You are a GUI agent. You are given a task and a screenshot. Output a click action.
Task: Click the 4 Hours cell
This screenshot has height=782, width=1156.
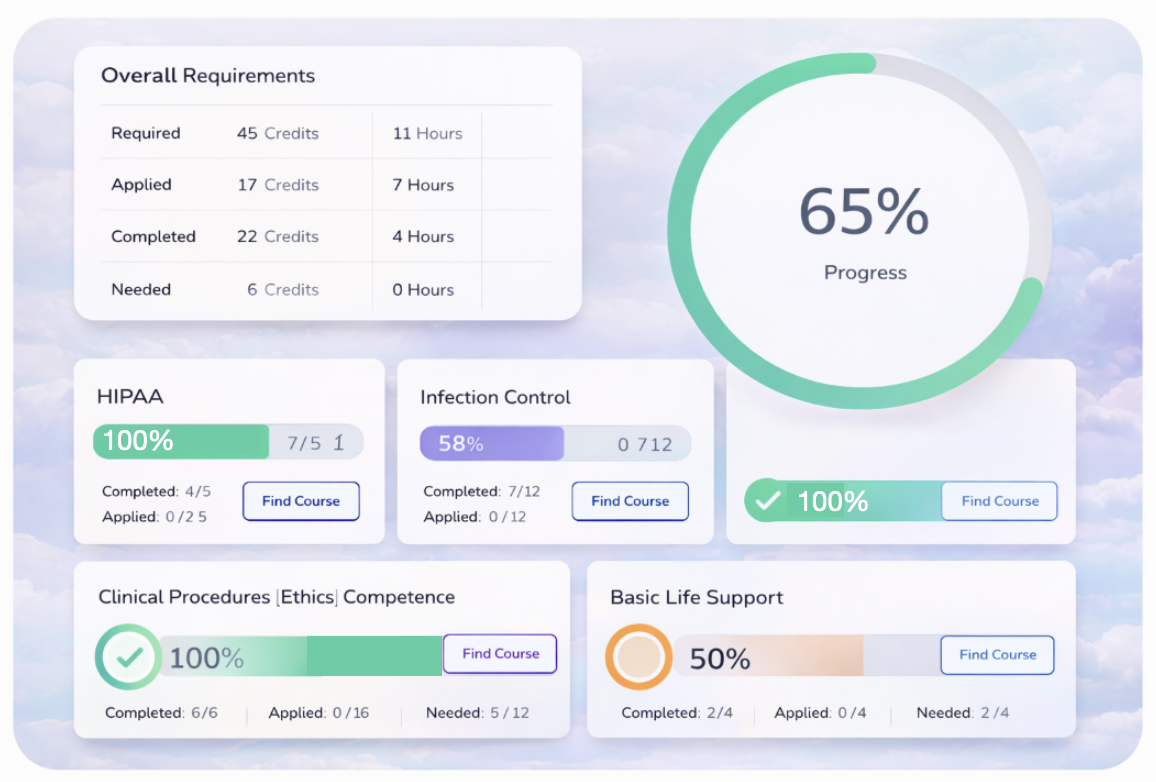tap(423, 237)
